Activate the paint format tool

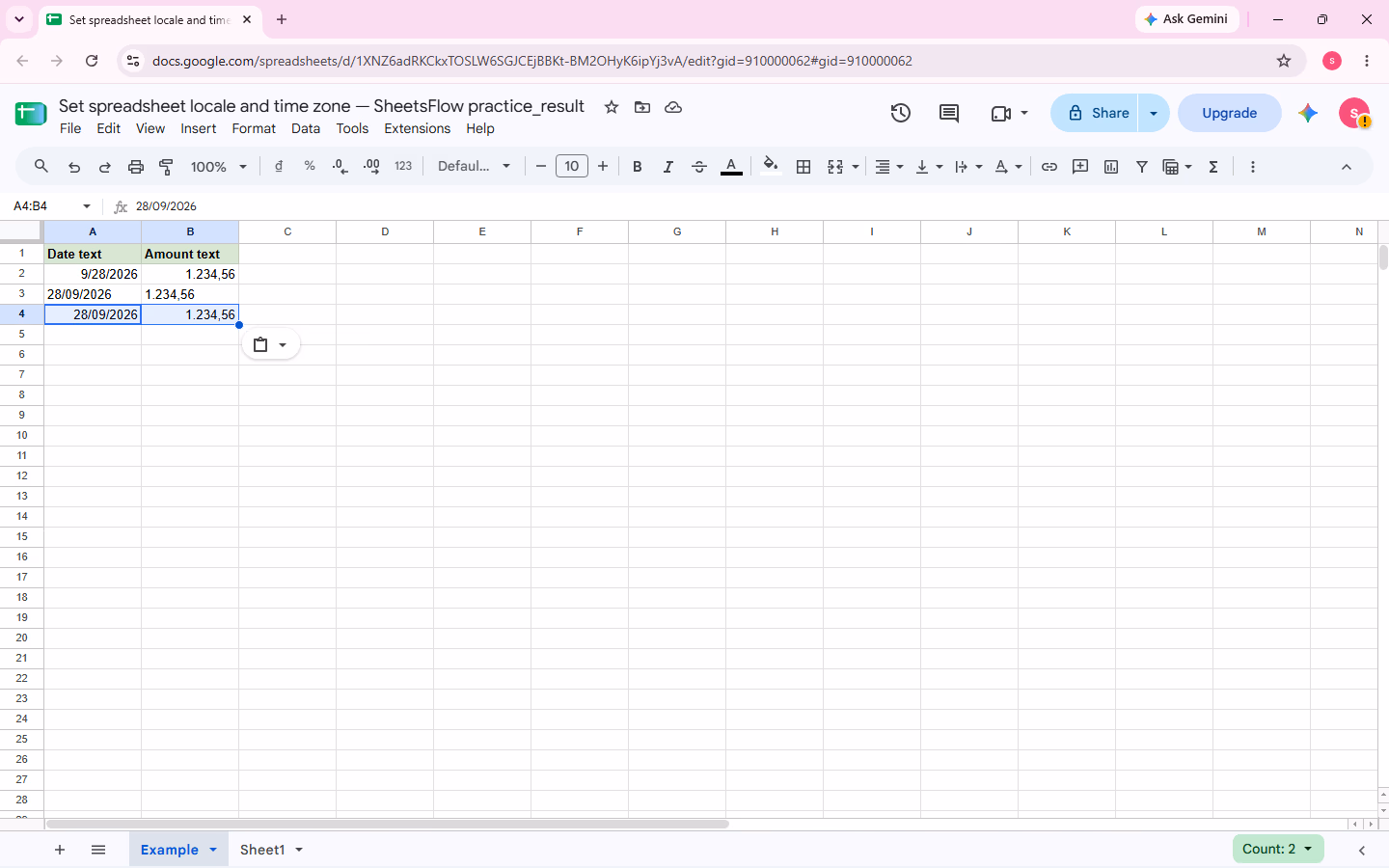pyautogui.click(x=167, y=167)
